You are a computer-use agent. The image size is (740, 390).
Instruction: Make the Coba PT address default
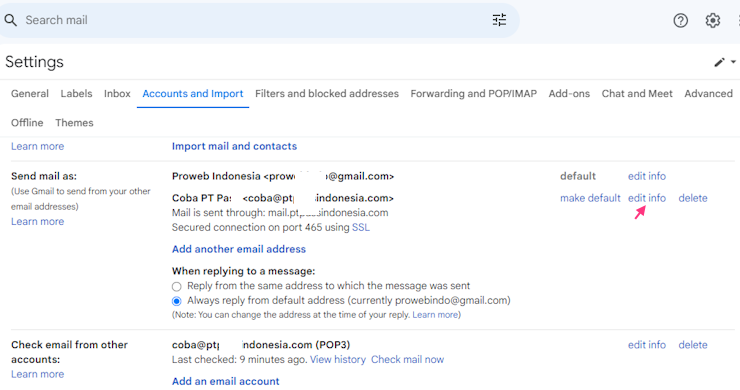590,198
